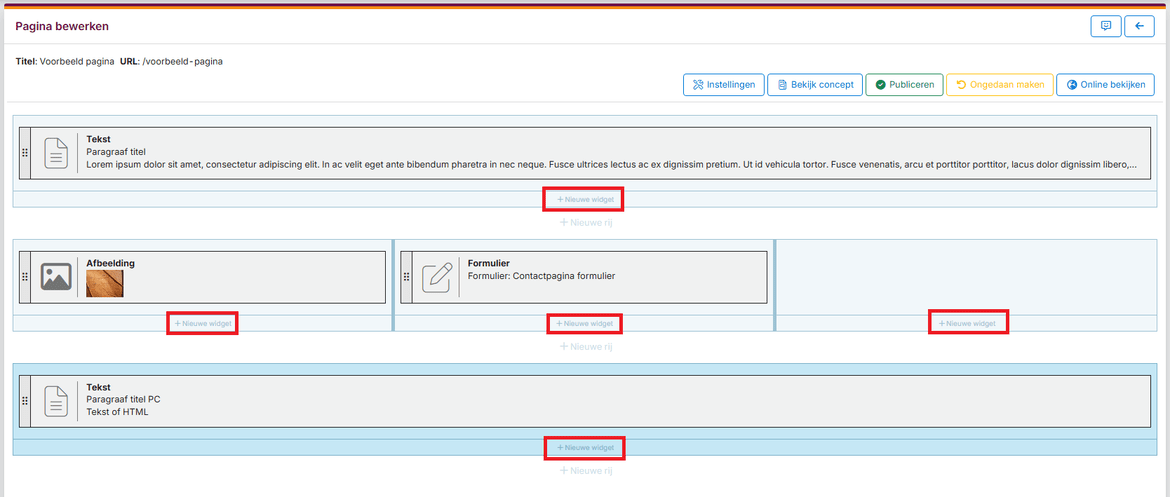Go back using the left arrow button

coord(1139,27)
